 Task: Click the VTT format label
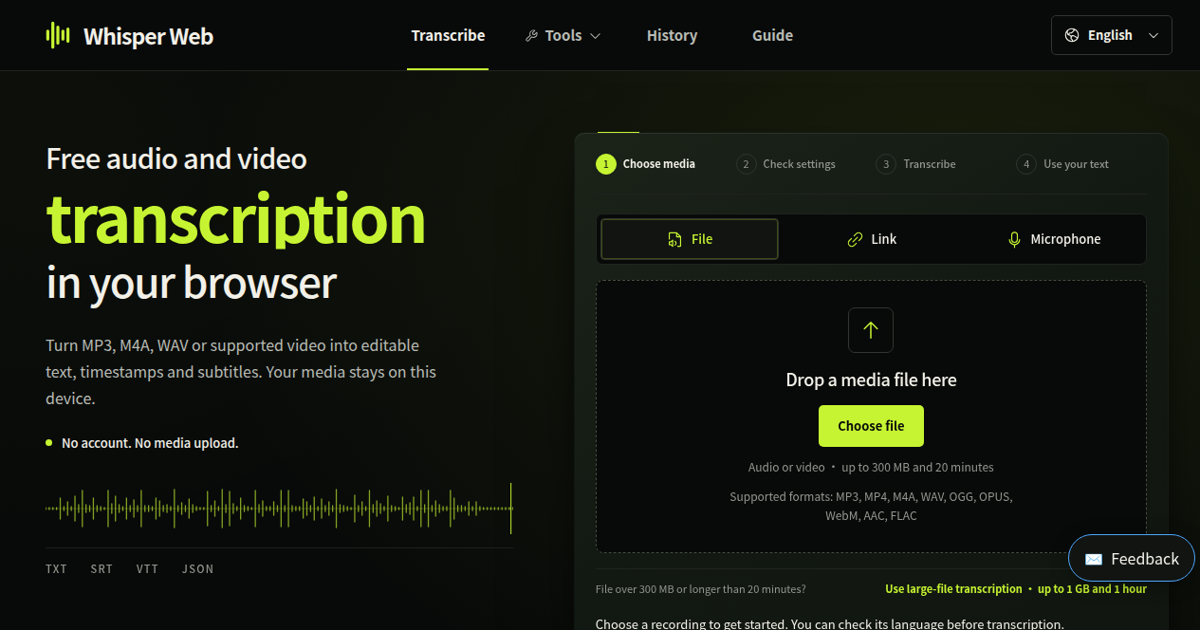(x=147, y=569)
